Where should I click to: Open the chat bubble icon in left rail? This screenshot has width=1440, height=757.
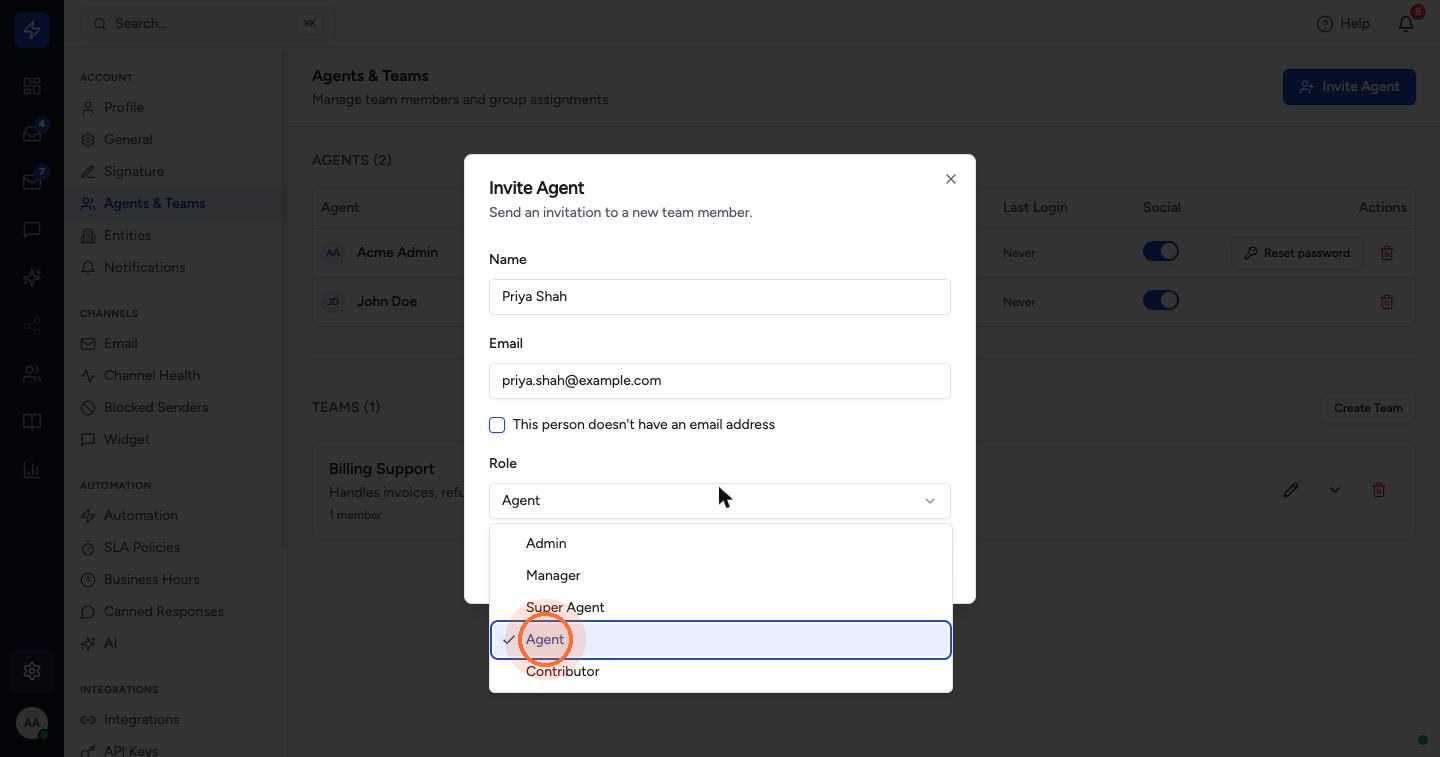[x=32, y=230]
